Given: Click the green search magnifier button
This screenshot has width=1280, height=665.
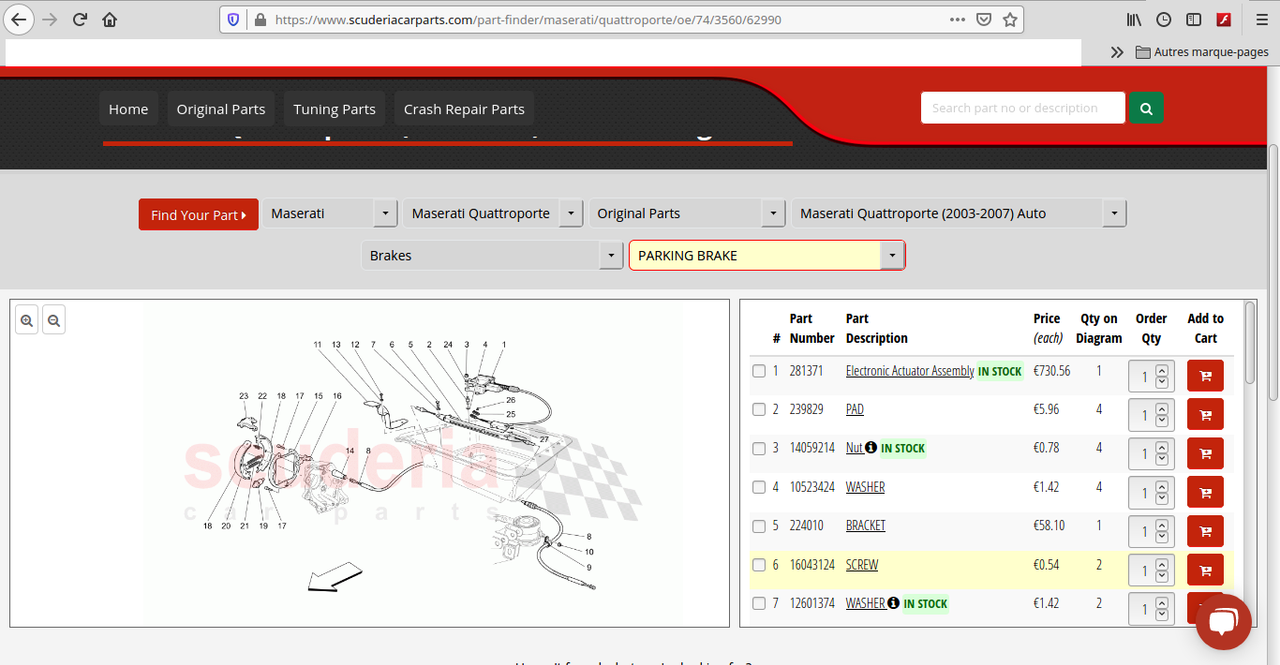Looking at the screenshot, I should click(1146, 108).
